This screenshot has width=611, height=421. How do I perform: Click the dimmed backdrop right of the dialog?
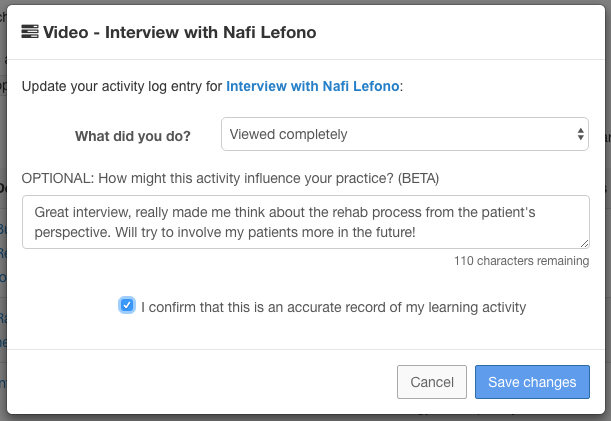point(608,210)
